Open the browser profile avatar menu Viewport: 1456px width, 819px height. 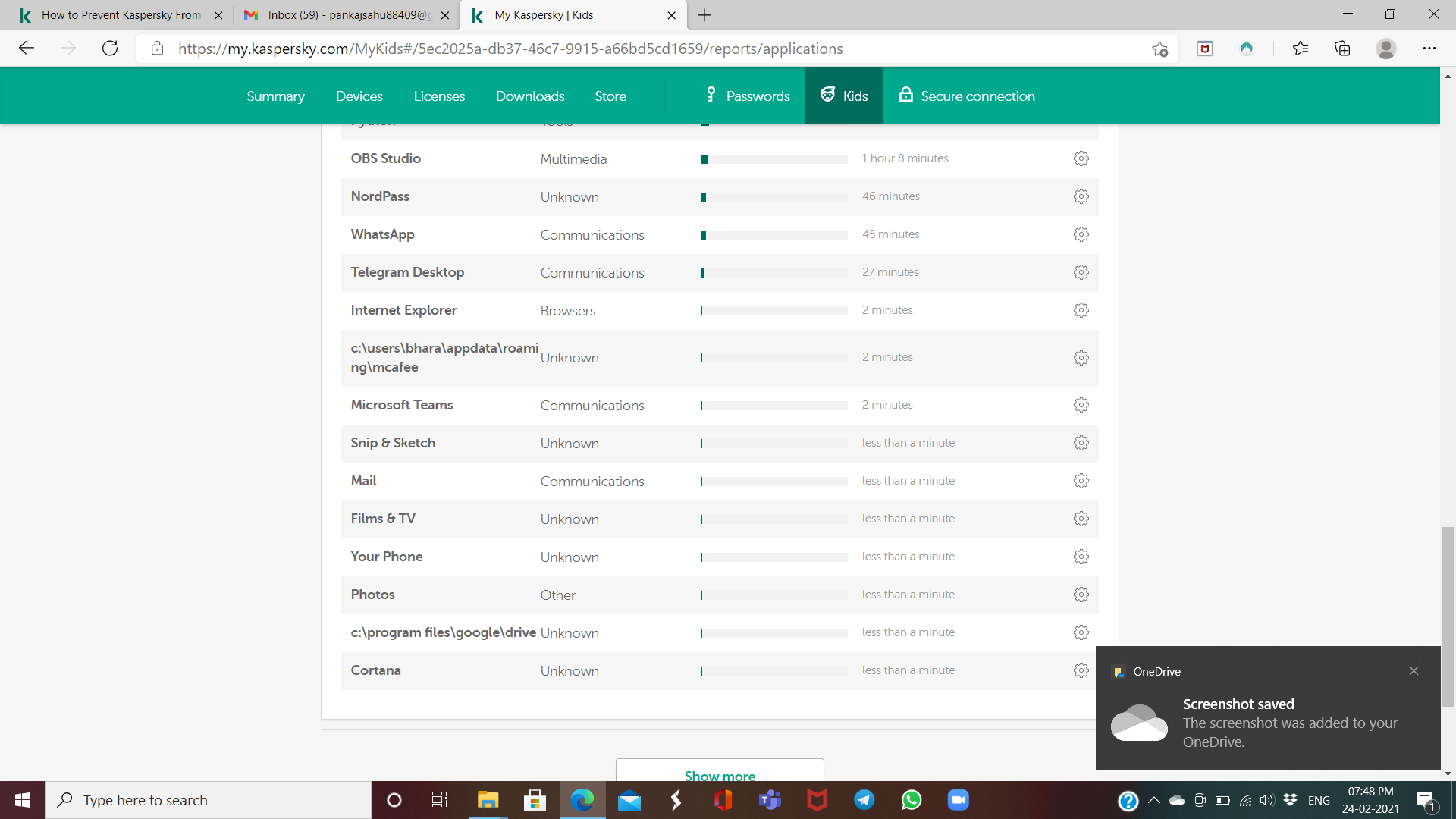[x=1385, y=49]
